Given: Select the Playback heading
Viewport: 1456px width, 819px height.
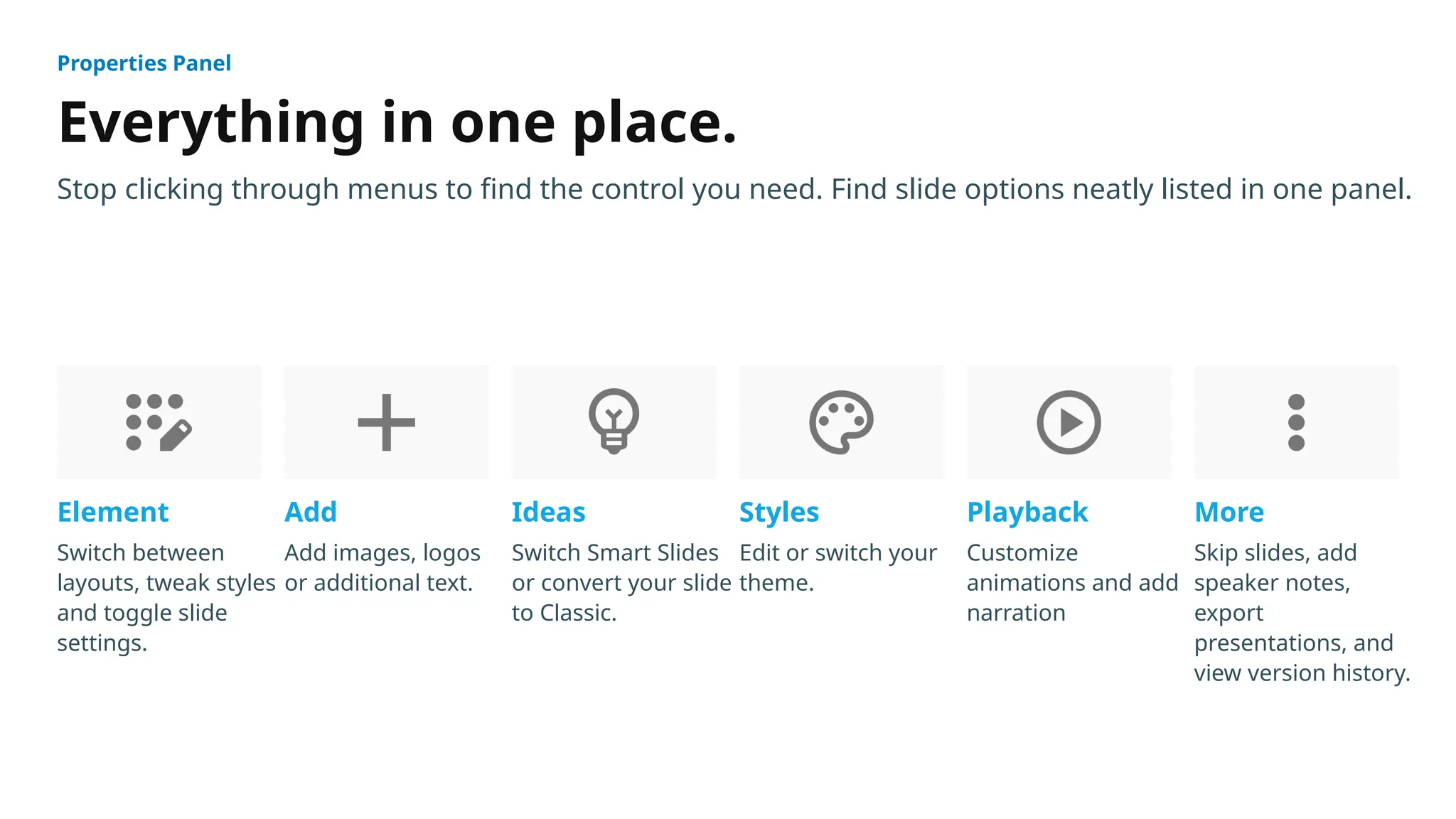Looking at the screenshot, I should point(1027,513).
